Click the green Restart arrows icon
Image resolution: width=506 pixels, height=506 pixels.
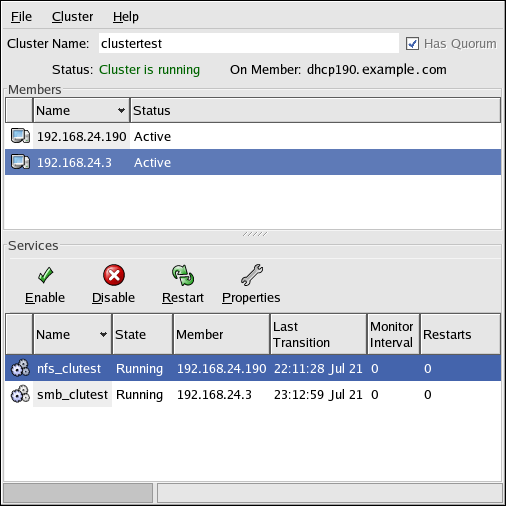(183, 275)
